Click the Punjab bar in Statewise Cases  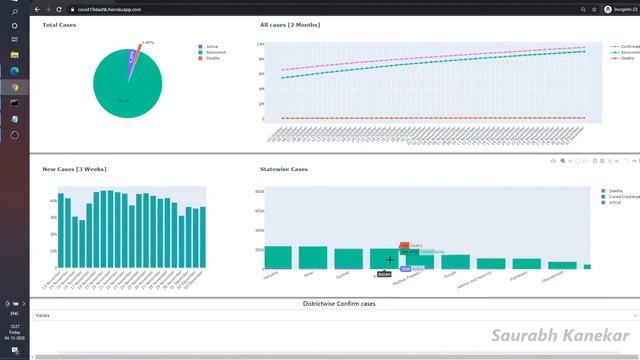coord(456,262)
